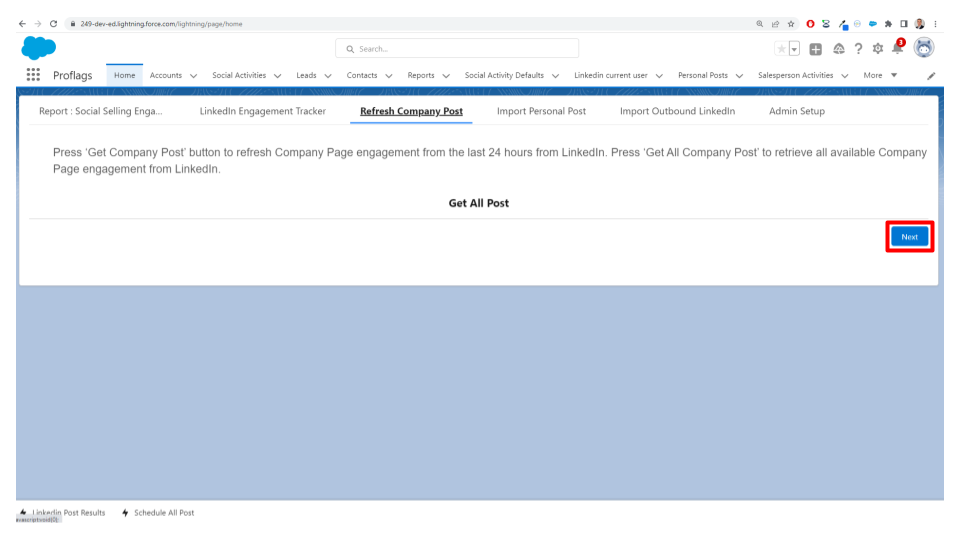Screen dimensions: 960x540
Task: Open the Contacts navigation tab
Action: tap(362, 75)
